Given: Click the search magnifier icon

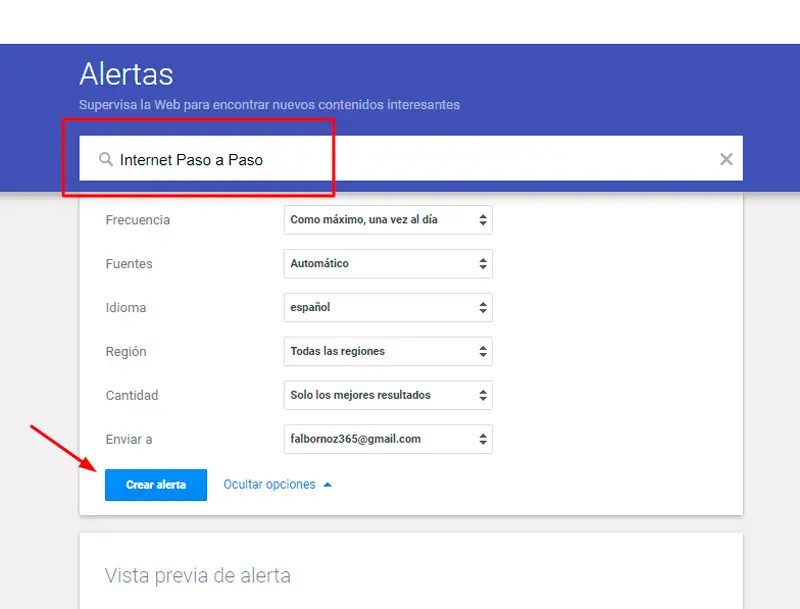Looking at the screenshot, I should coord(106,159).
